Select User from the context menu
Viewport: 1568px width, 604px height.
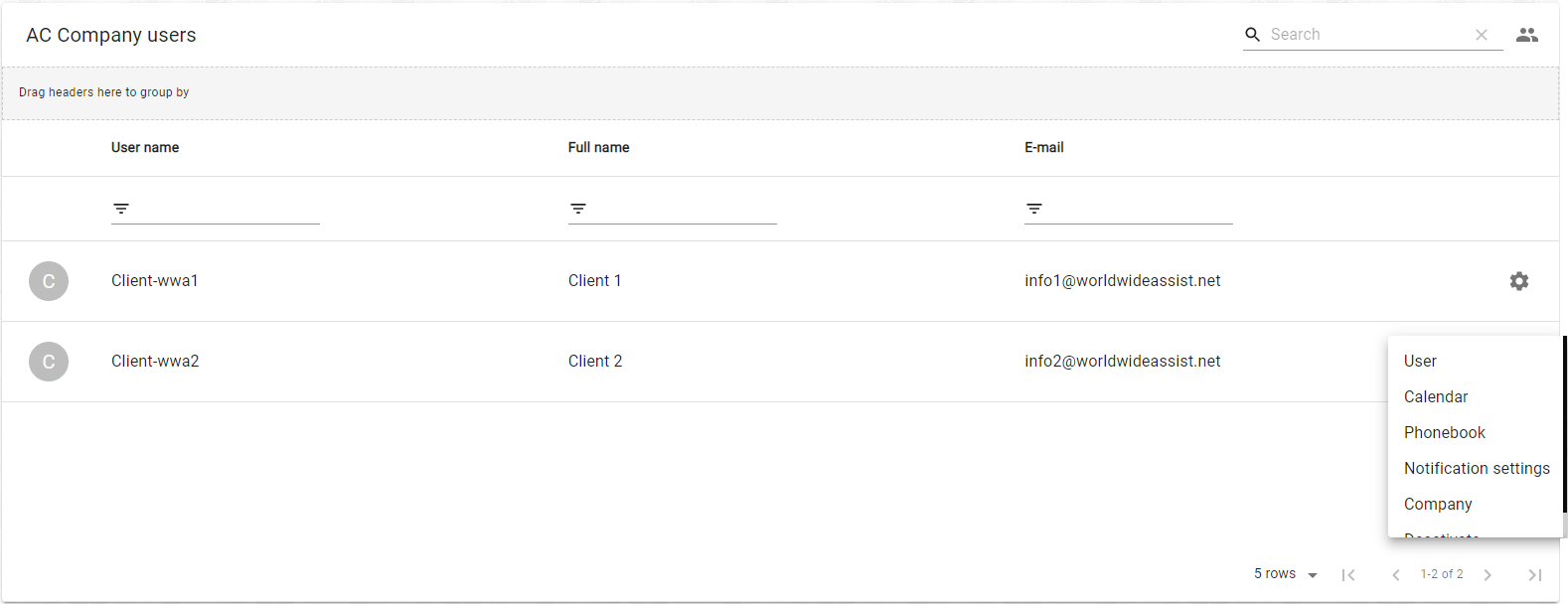(1421, 362)
